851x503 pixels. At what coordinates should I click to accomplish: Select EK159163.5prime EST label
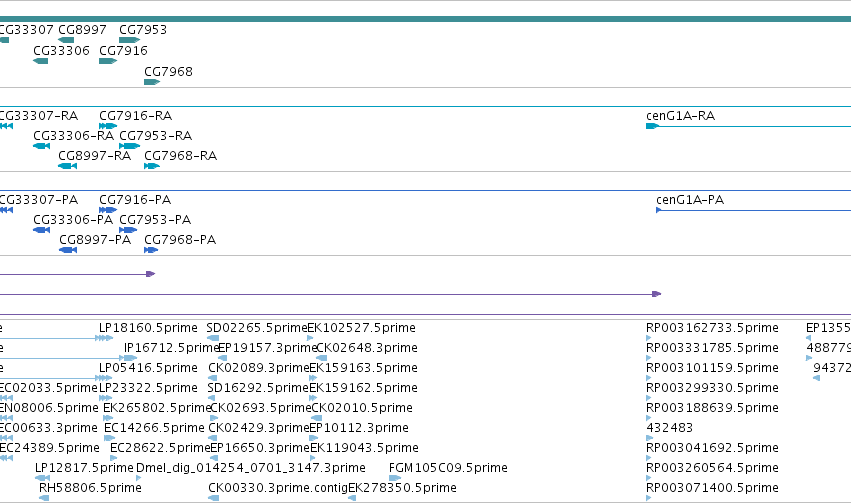(363, 368)
